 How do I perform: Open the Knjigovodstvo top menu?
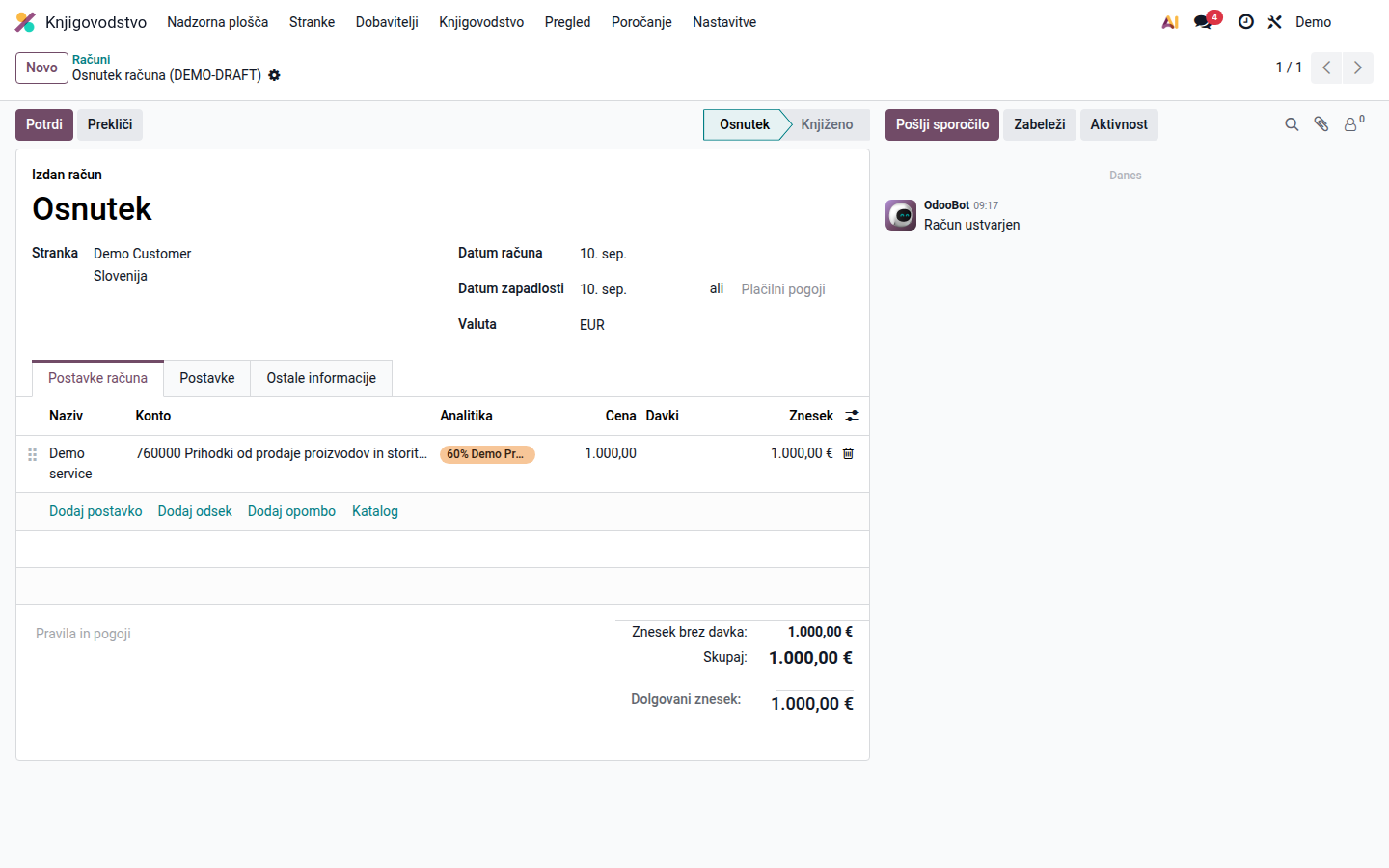pyautogui.click(x=481, y=22)
